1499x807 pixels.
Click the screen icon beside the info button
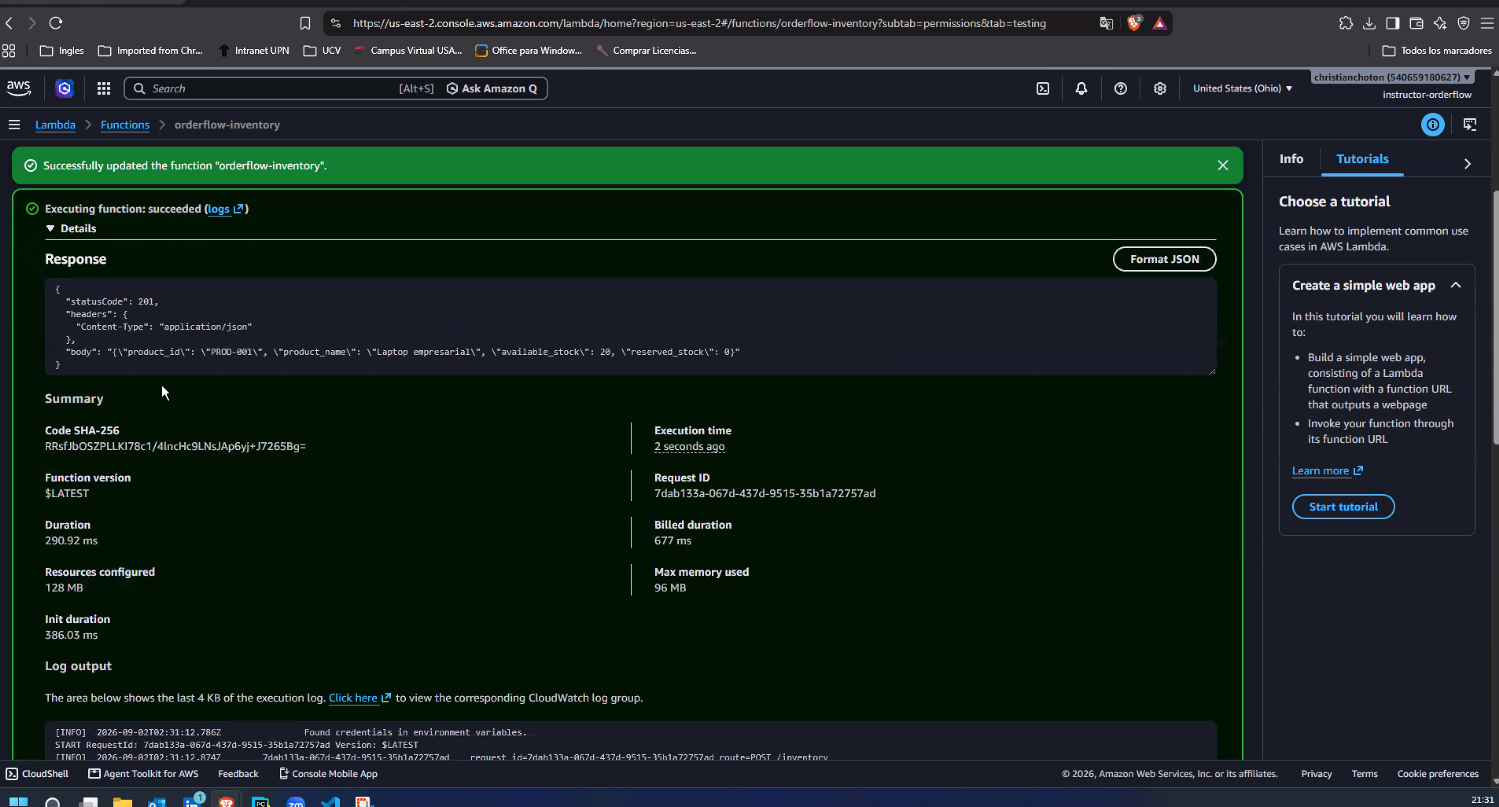click(1470, 125)
